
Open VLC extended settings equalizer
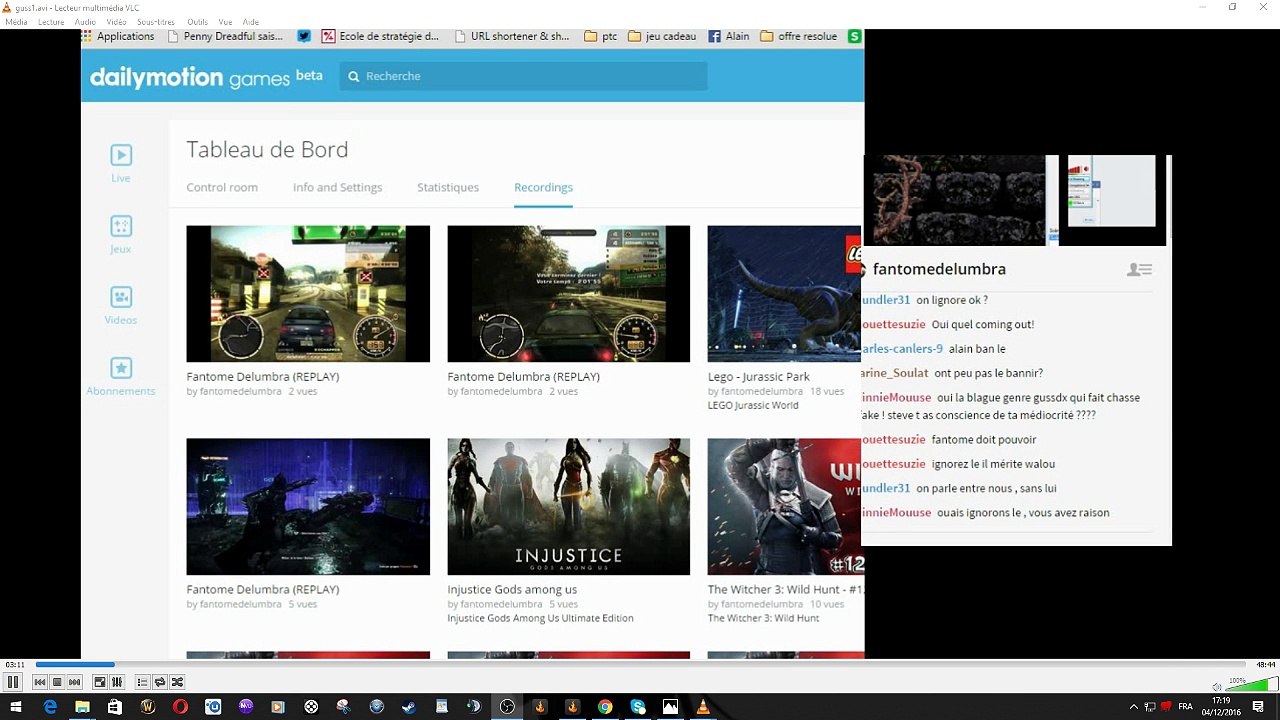point(117,682)
